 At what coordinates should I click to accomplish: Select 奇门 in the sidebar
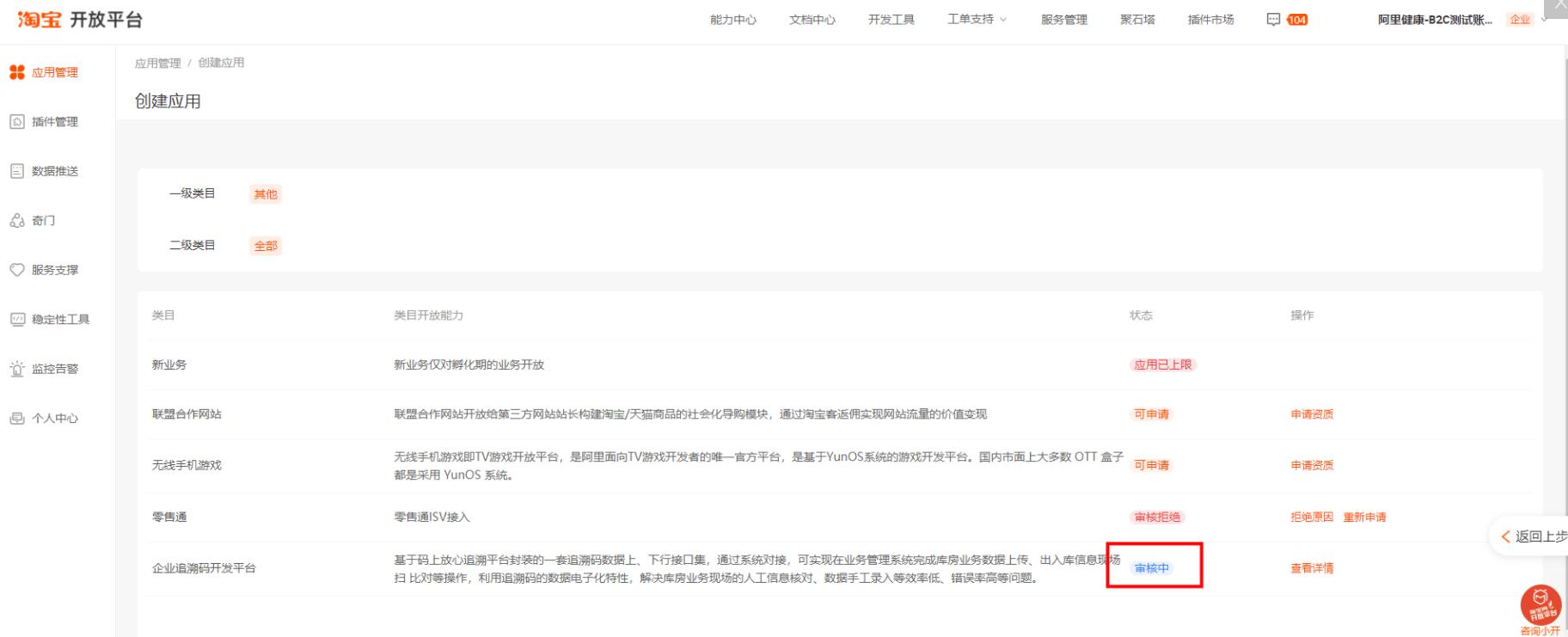(x=43, y=221)
